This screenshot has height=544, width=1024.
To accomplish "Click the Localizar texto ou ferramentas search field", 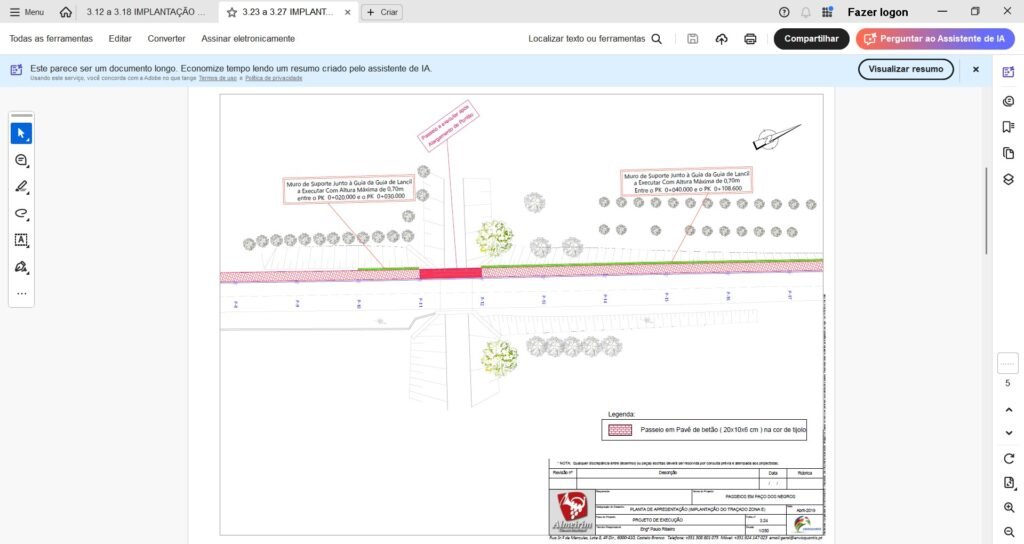I will [595, 39].
